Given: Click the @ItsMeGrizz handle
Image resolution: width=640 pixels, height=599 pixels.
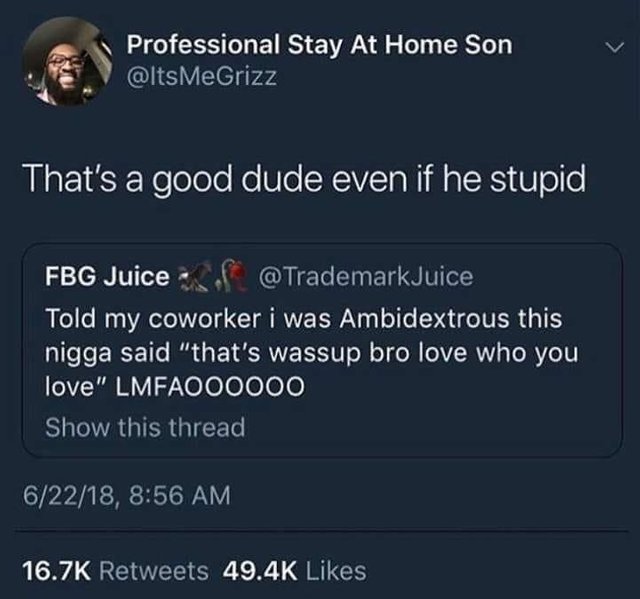Looking at the screenshot, I should tap(202, 76).
